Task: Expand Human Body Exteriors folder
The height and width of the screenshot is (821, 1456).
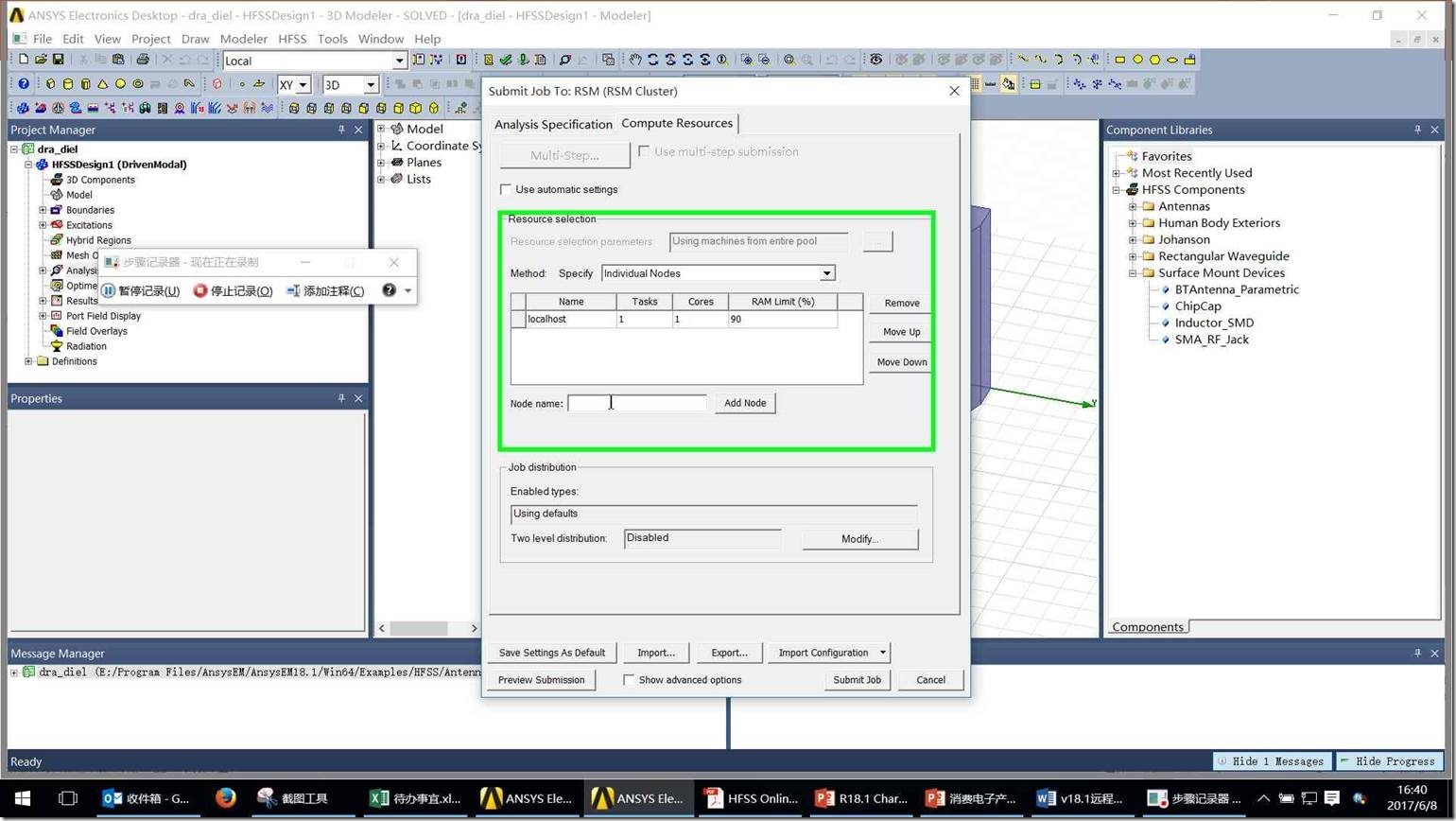Action: (1133, 223)
